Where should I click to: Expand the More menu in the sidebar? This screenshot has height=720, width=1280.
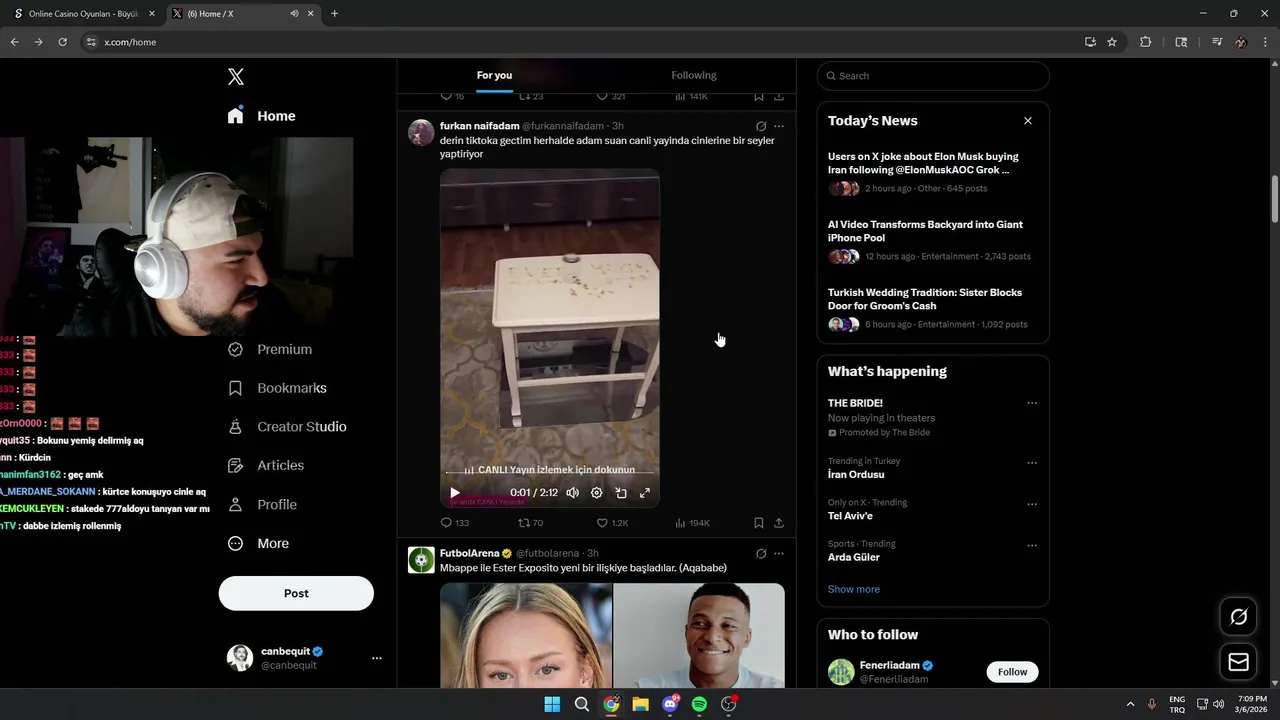click(x=258, y=543)
